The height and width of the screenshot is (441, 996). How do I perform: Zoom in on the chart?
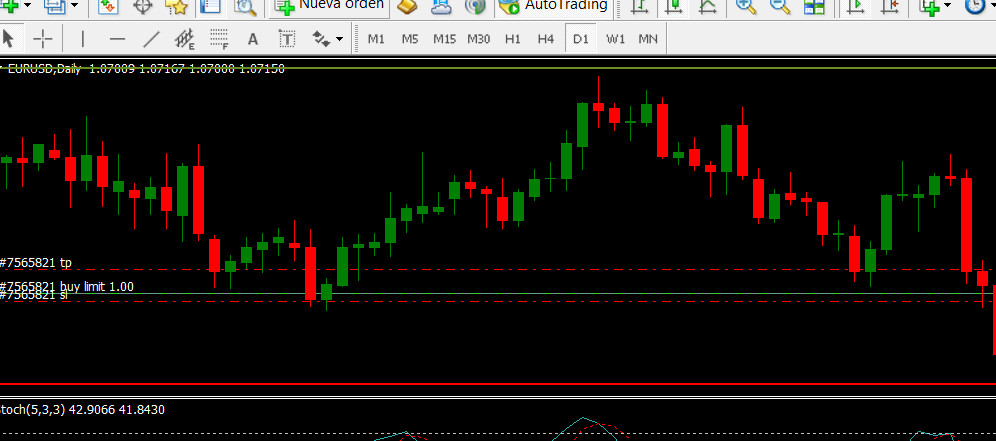746,7
